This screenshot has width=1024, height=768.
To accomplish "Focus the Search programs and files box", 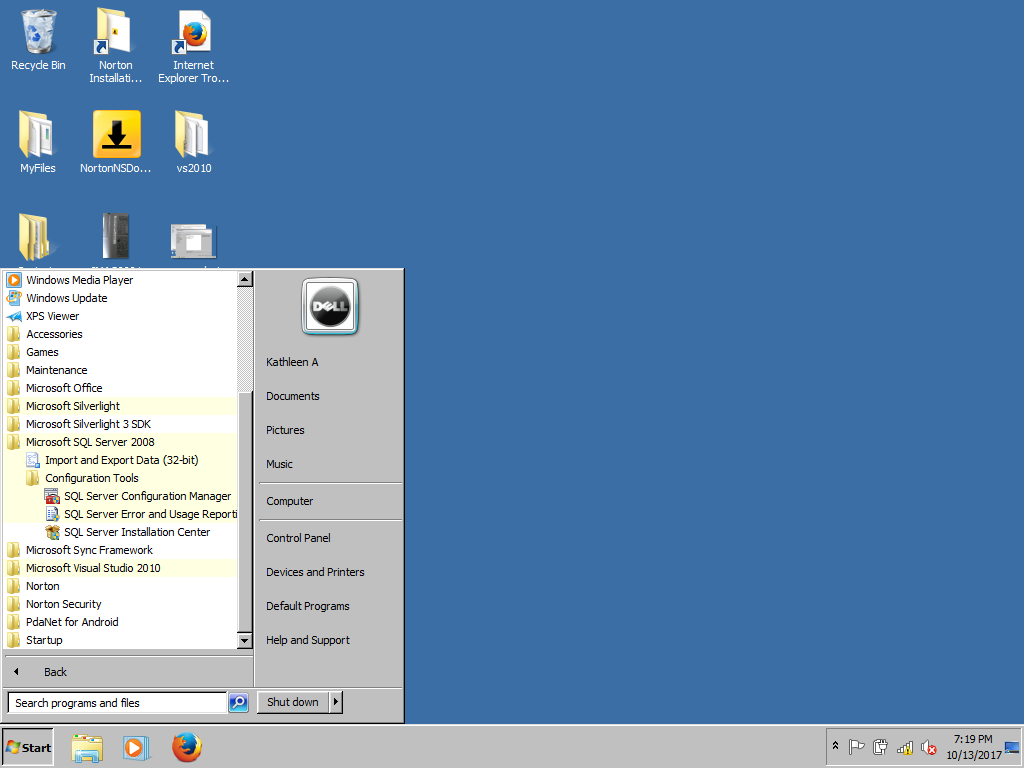I will point(117,703).
